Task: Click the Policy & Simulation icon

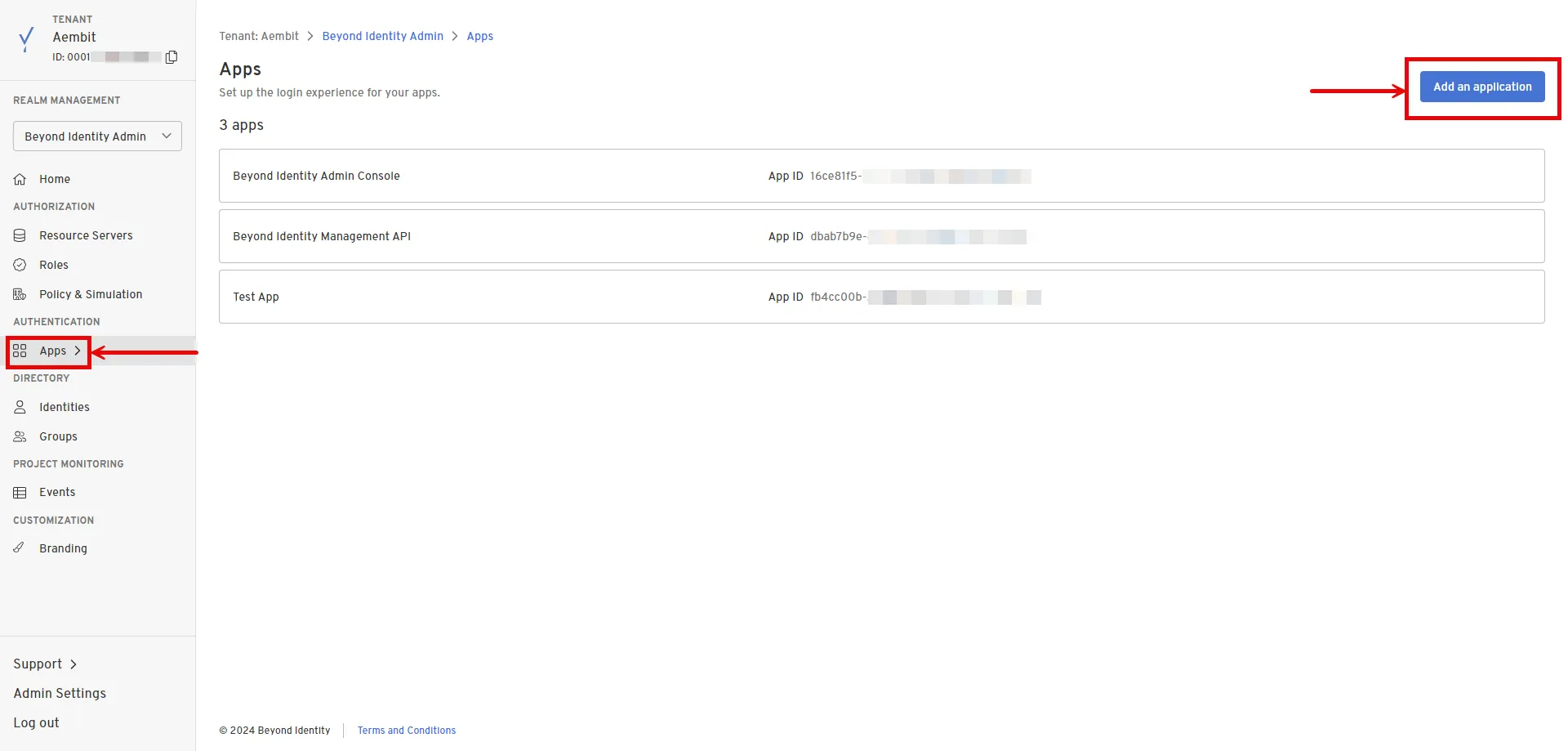Action: pos(20,294)
